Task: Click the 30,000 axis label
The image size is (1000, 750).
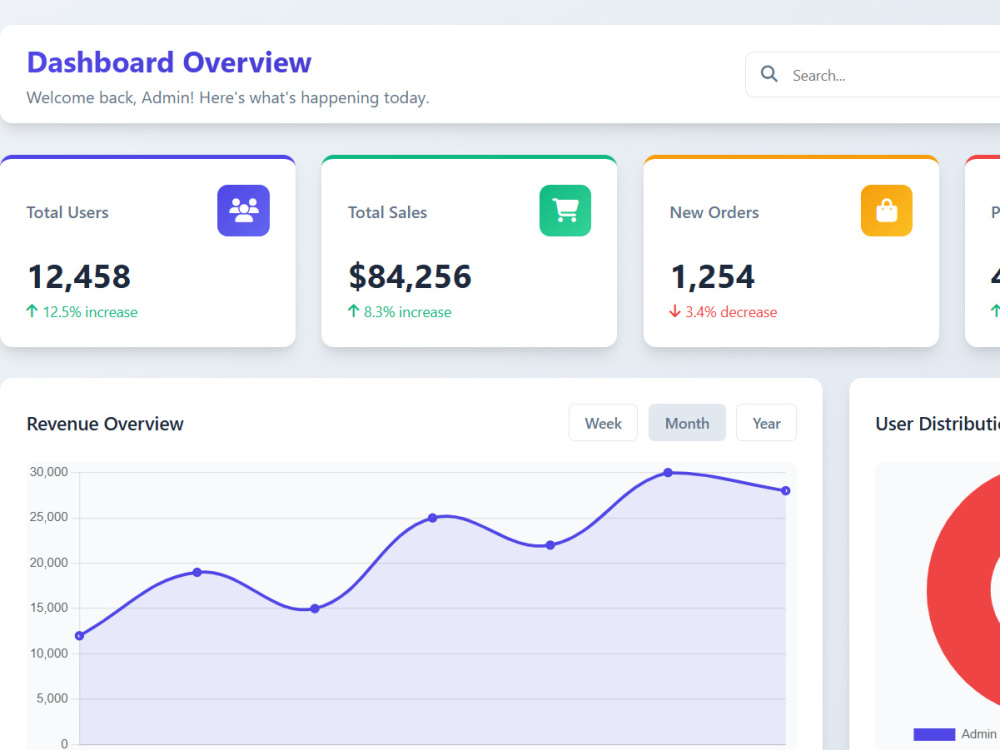Action: pos(48,472)
